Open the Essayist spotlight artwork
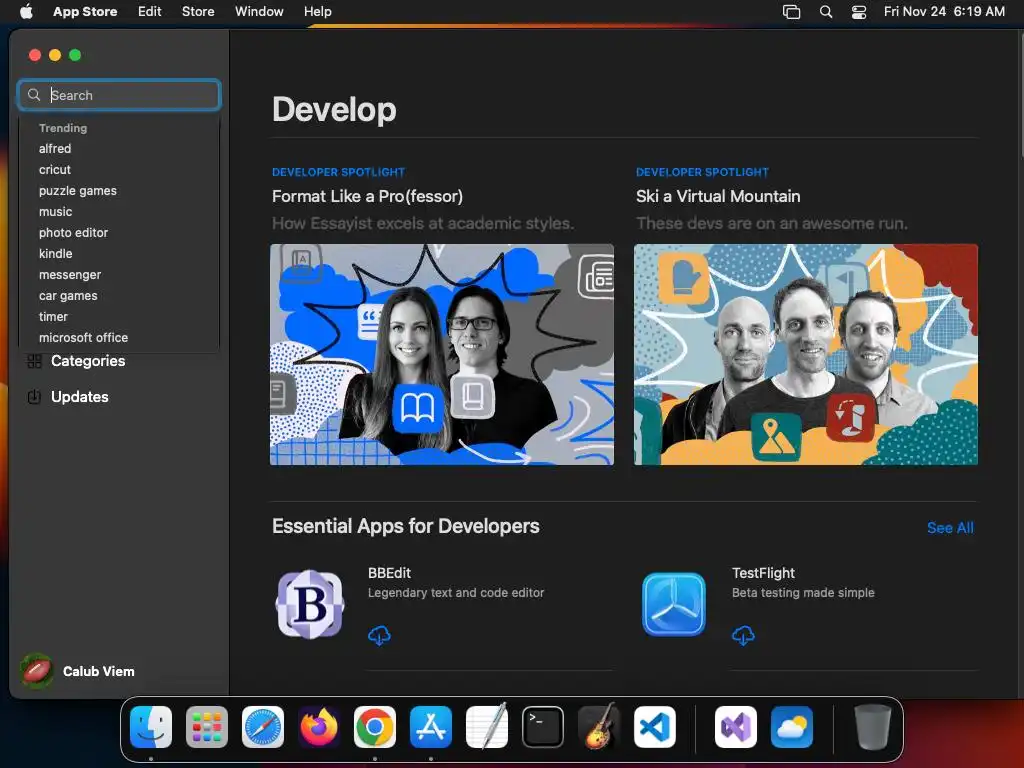 (442, 355)
